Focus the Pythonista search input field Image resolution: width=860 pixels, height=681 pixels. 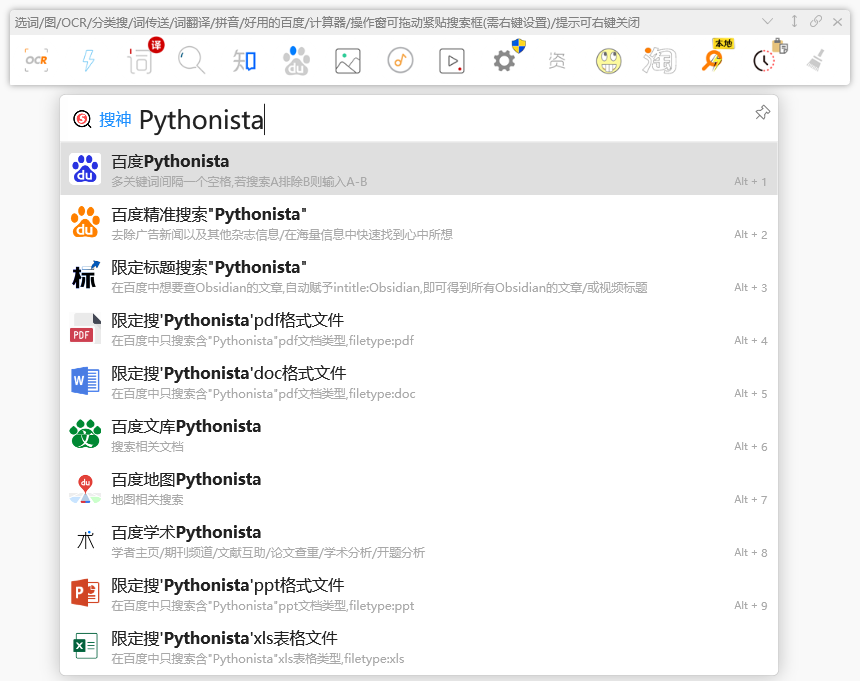[x=444, y=120]
